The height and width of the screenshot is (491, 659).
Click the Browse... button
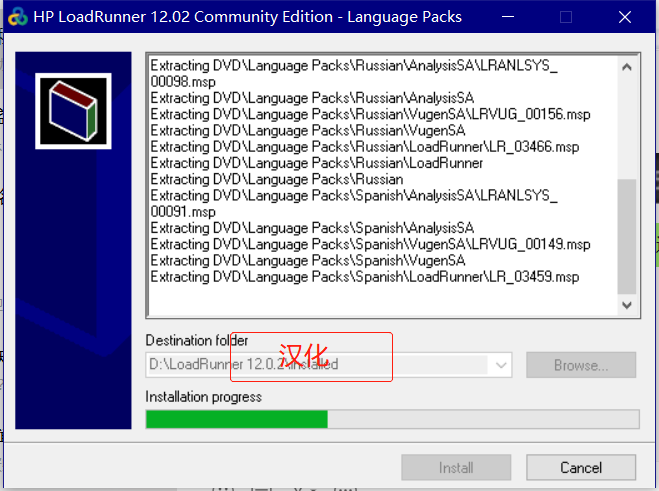tap(581, 365)
